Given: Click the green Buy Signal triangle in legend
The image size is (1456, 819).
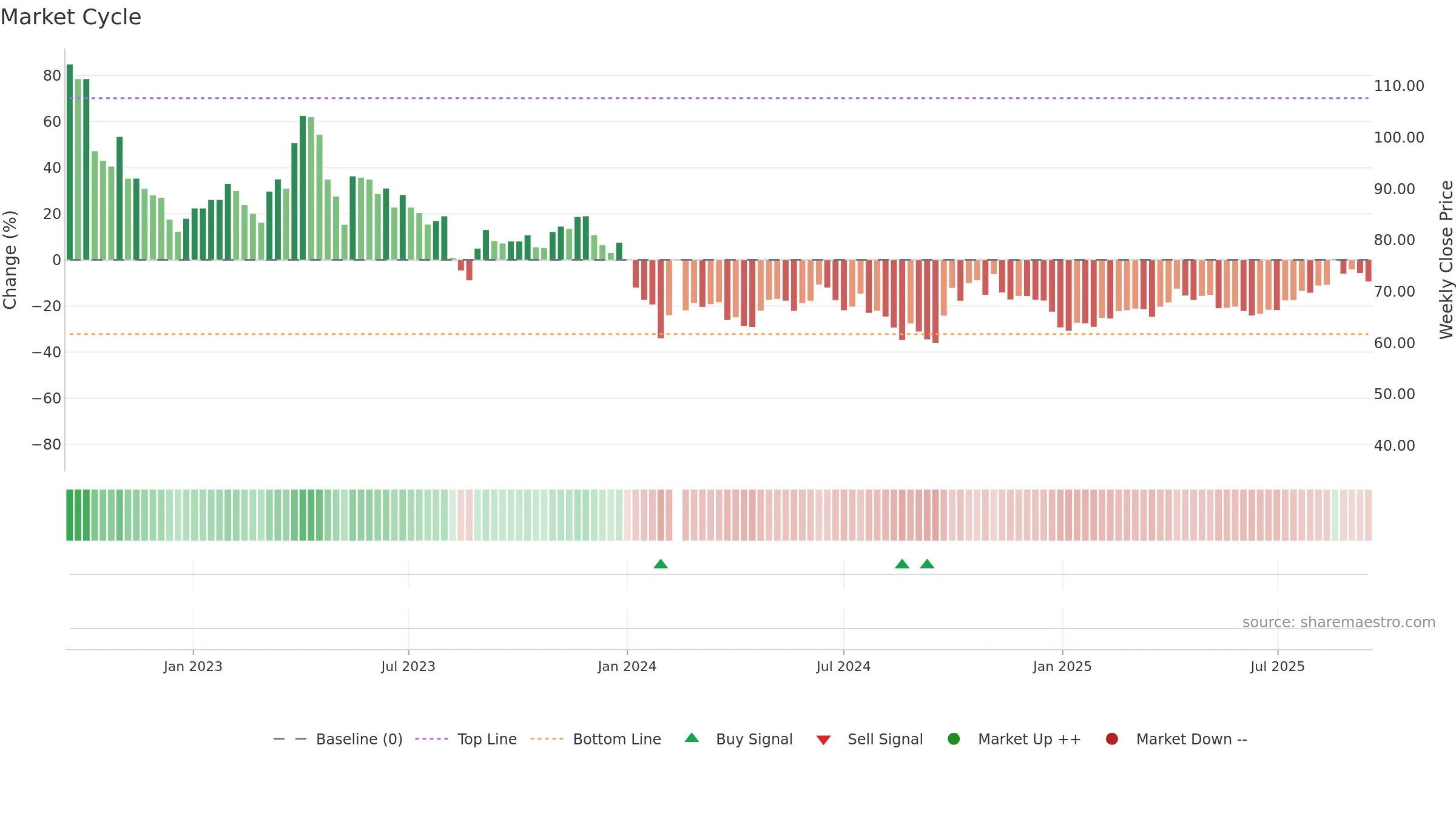Looking at the screenshot, I should click(x=692, y=738).
